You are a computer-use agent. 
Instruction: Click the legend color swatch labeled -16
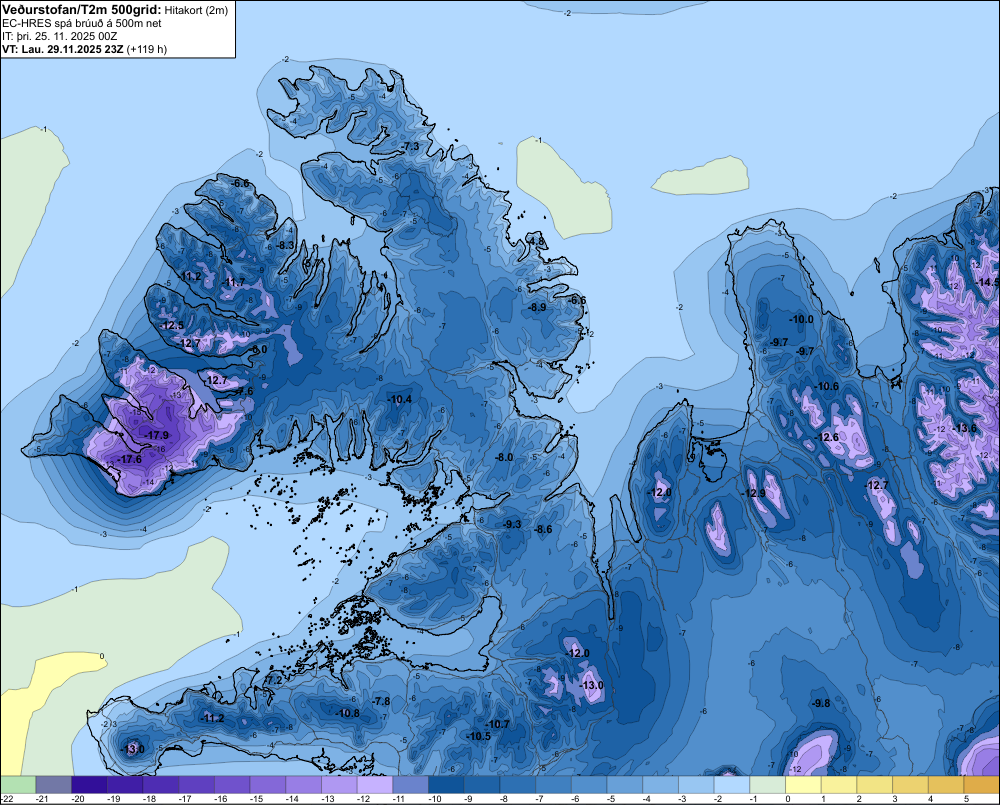pos(232,785)
